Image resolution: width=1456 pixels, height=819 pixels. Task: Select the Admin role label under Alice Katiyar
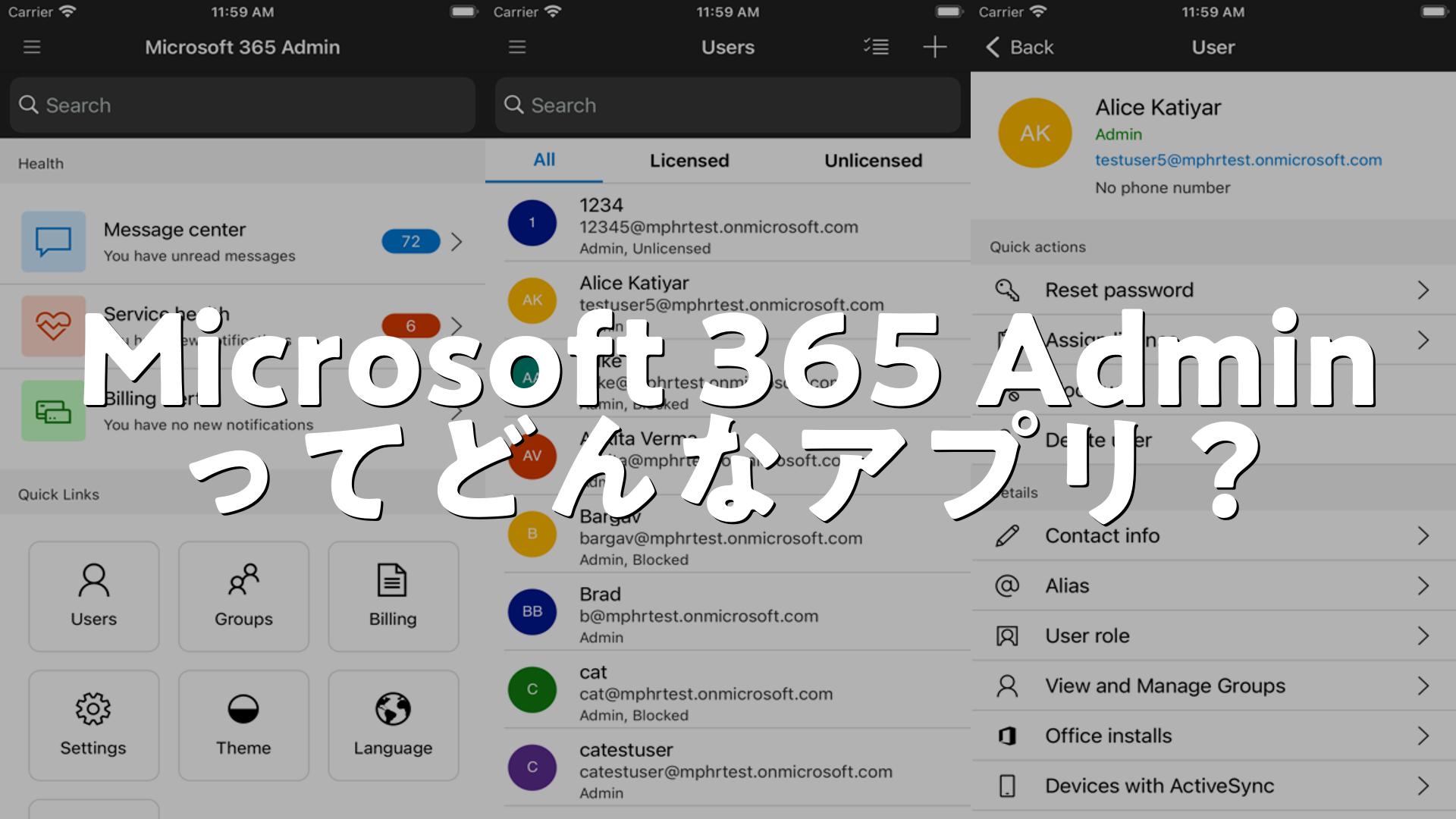[x=1119, y=134]
